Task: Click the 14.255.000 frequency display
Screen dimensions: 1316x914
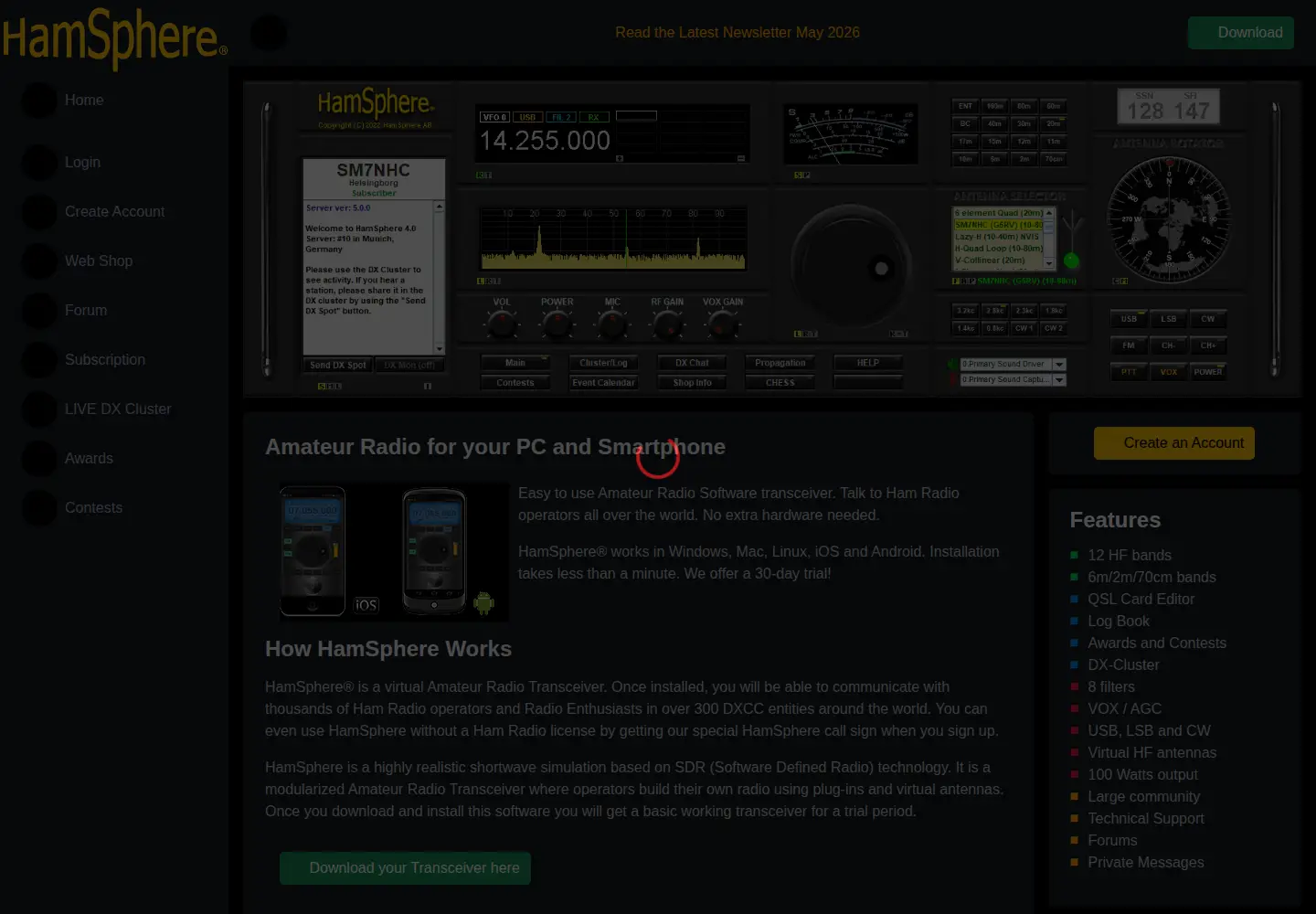Action: pyautogui.click(x=545, y=141)
